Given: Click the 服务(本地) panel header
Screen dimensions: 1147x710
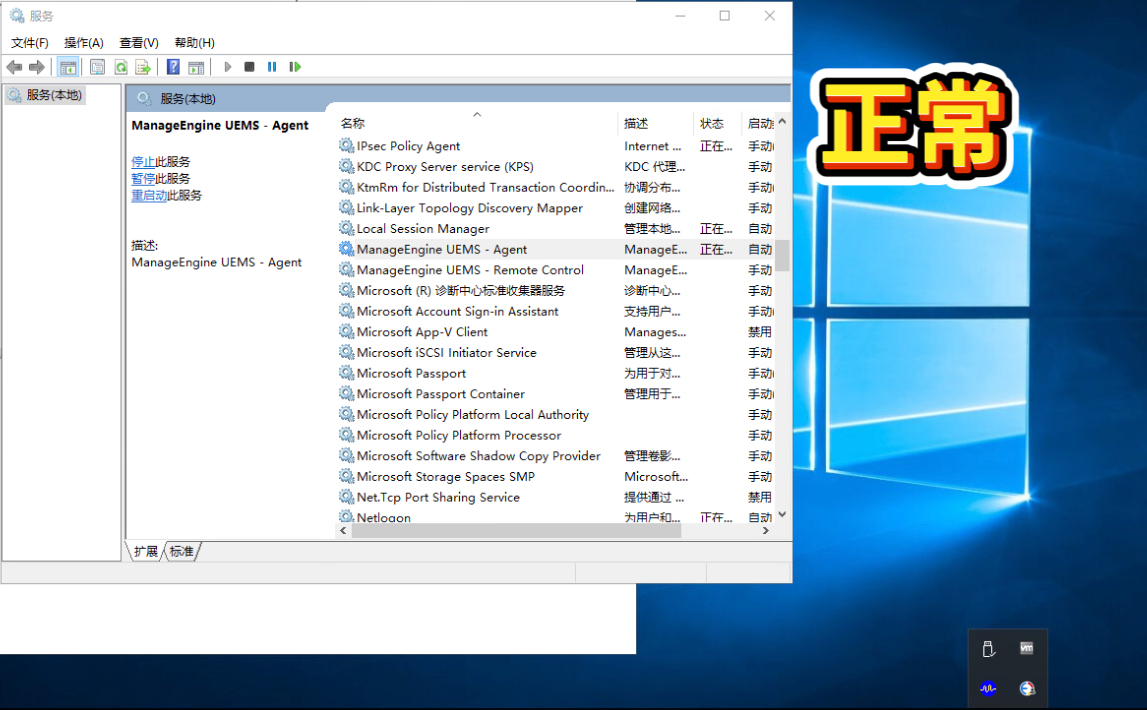Looking at the screenshot, I should 458,98.
